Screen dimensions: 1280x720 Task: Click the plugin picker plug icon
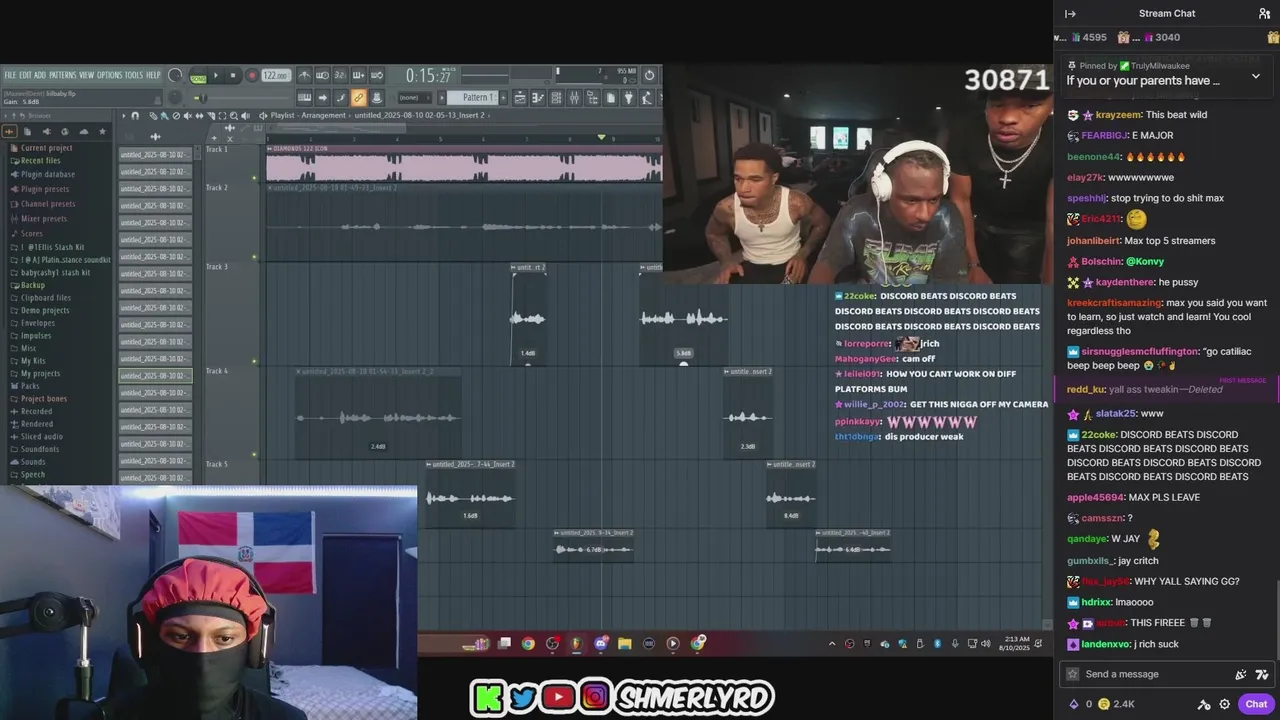[628, 98]
